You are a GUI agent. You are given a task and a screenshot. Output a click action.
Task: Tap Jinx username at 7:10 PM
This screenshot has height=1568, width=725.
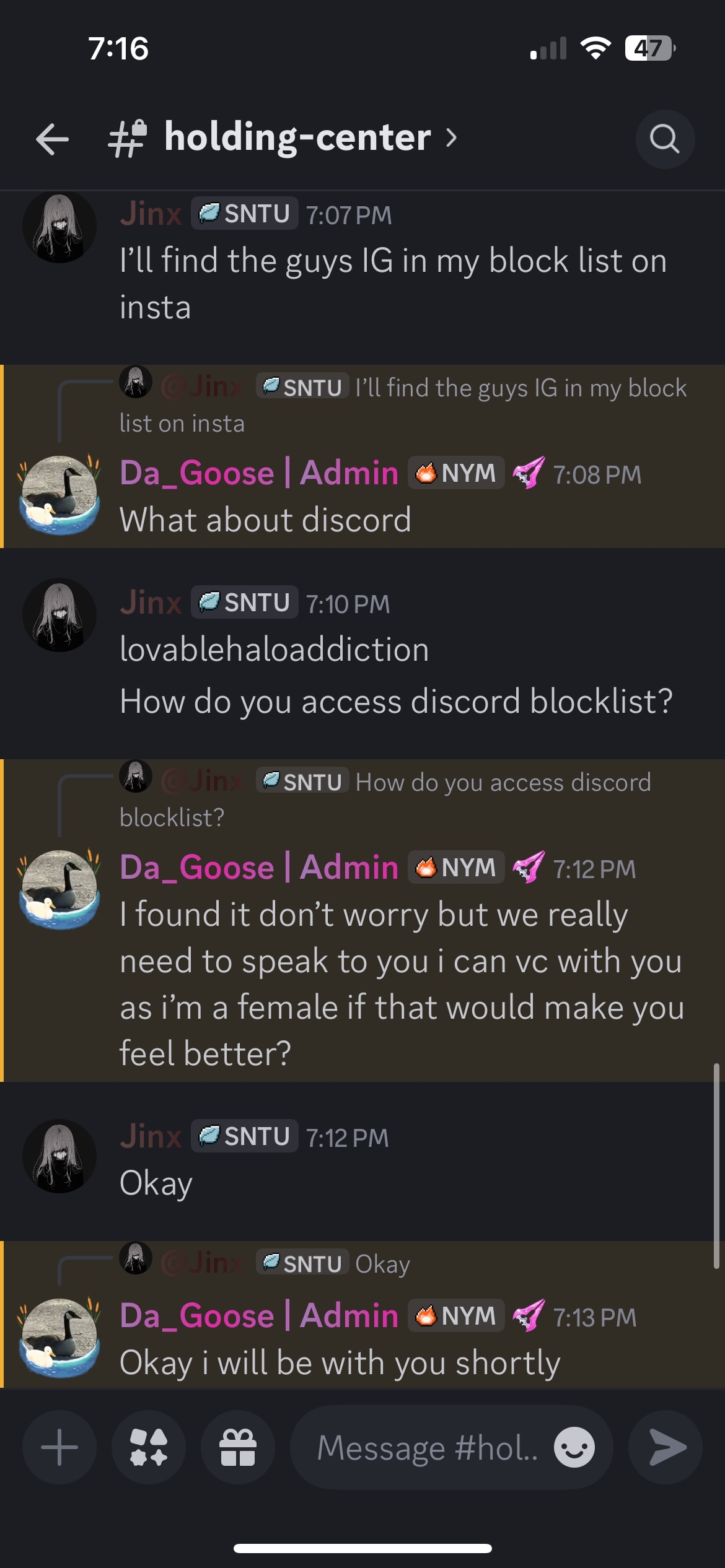(x=151, y=603)
